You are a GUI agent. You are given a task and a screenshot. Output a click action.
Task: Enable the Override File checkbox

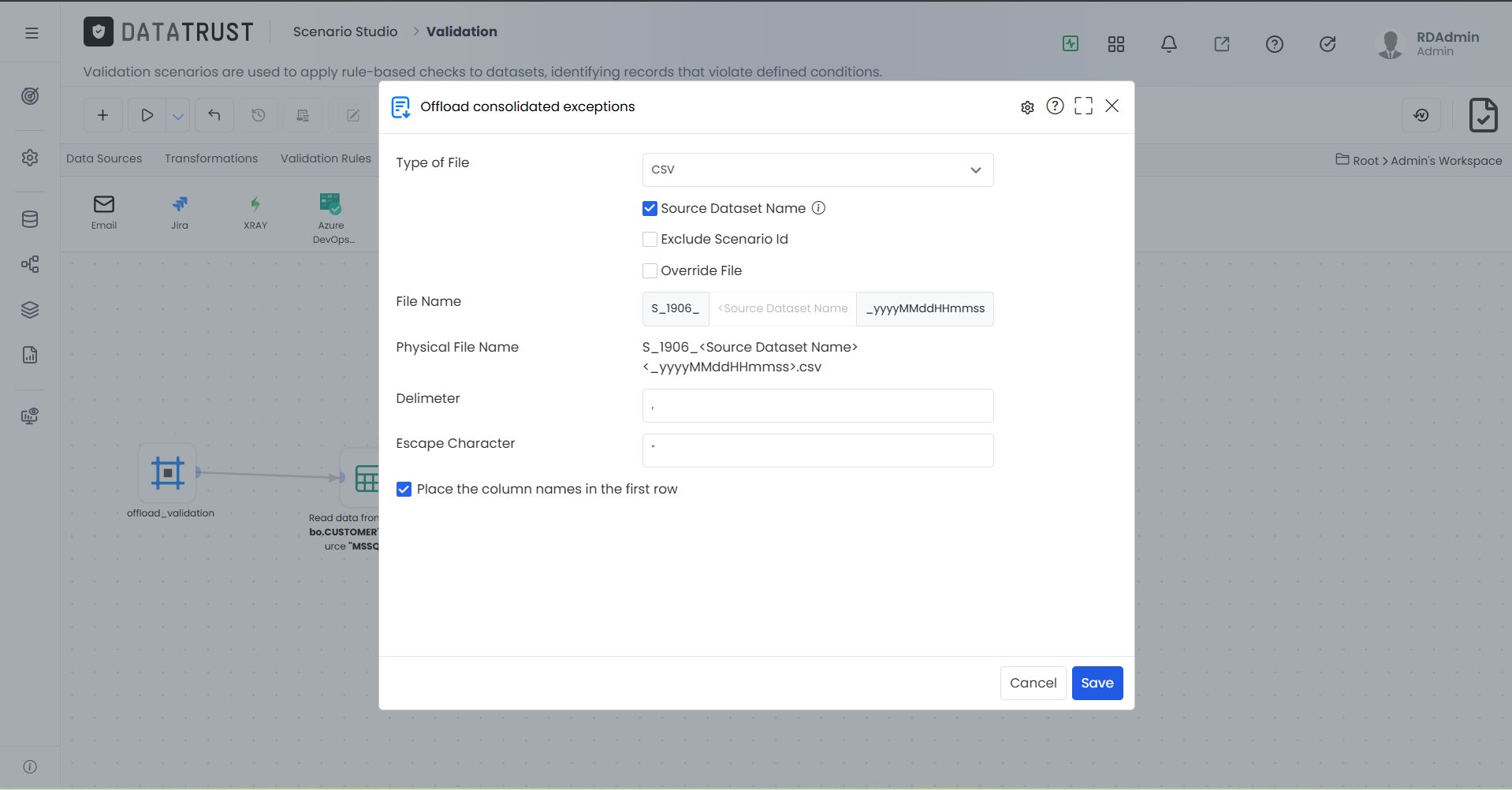click(650, 270)
